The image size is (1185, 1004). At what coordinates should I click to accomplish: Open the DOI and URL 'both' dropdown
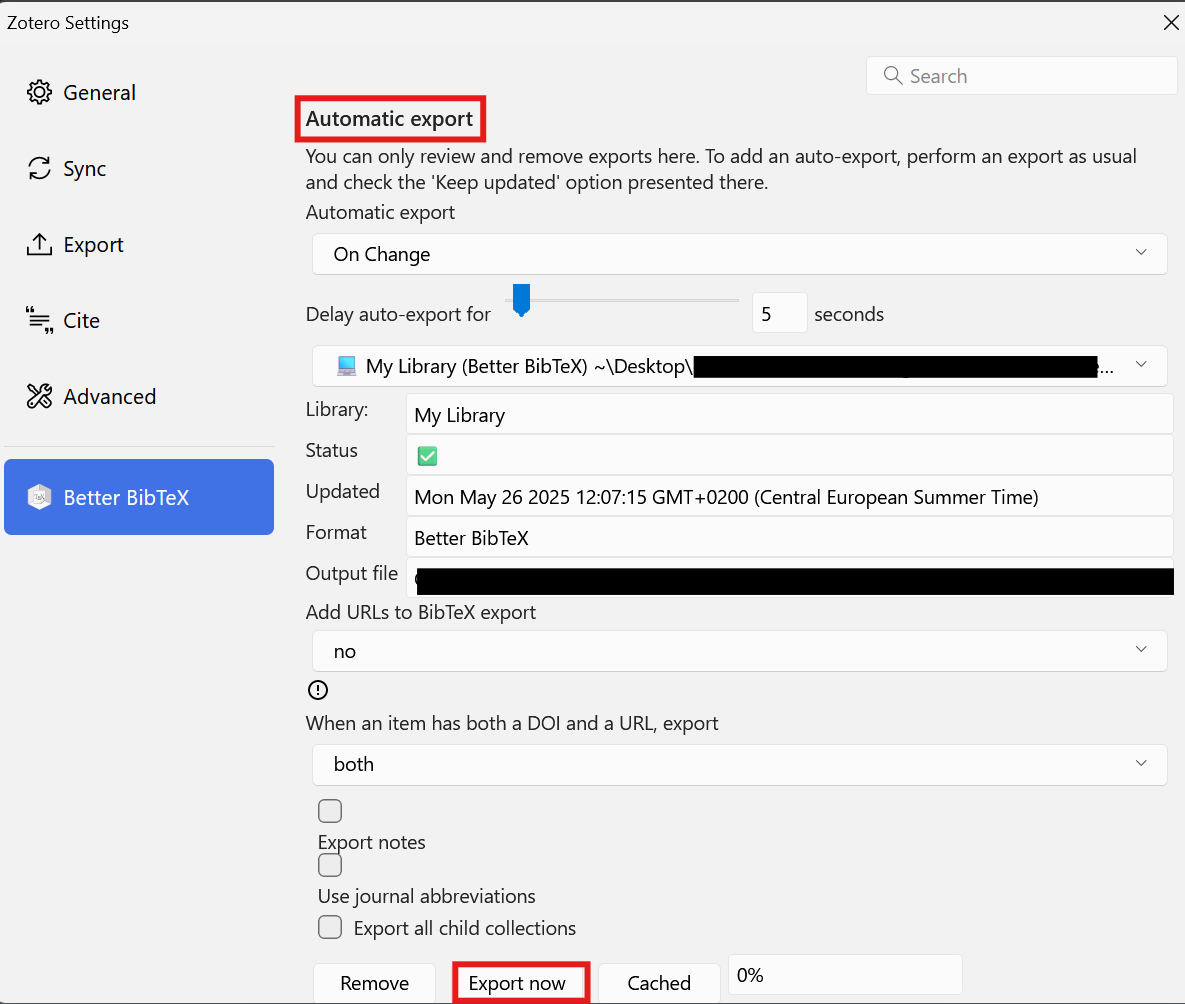tap(740, 764)
